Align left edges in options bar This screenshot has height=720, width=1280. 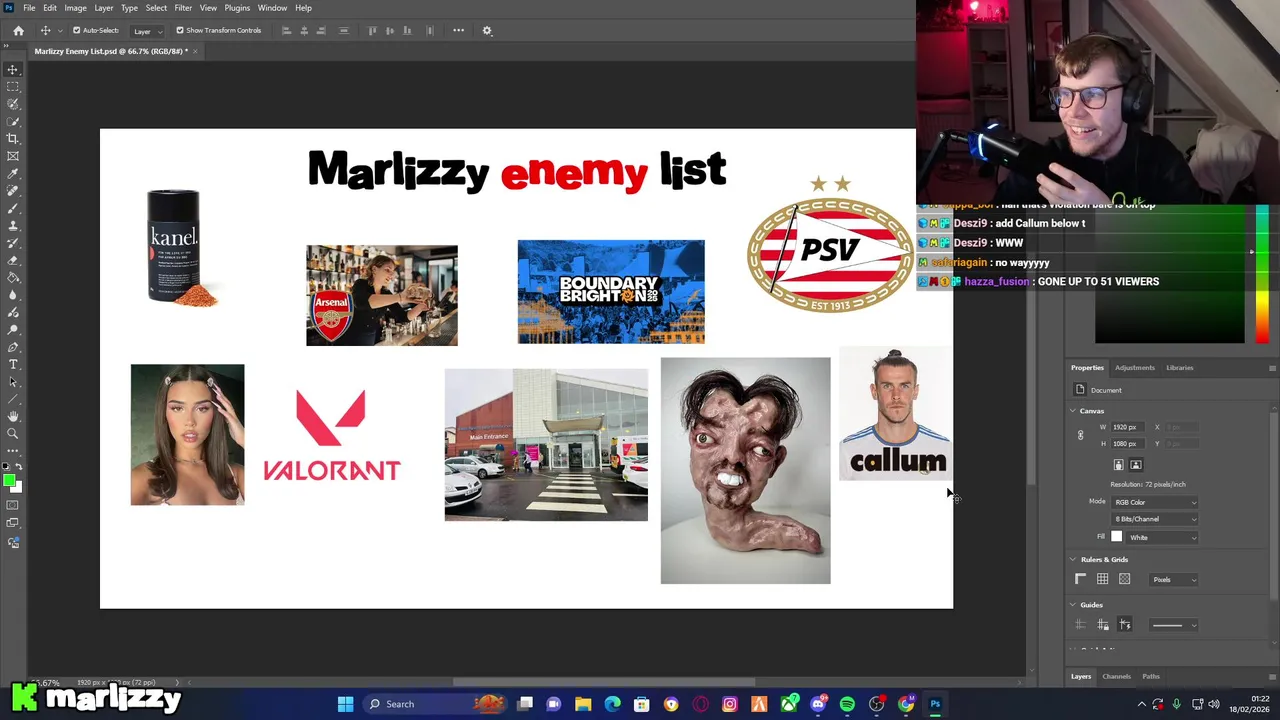tap(286, 30)
